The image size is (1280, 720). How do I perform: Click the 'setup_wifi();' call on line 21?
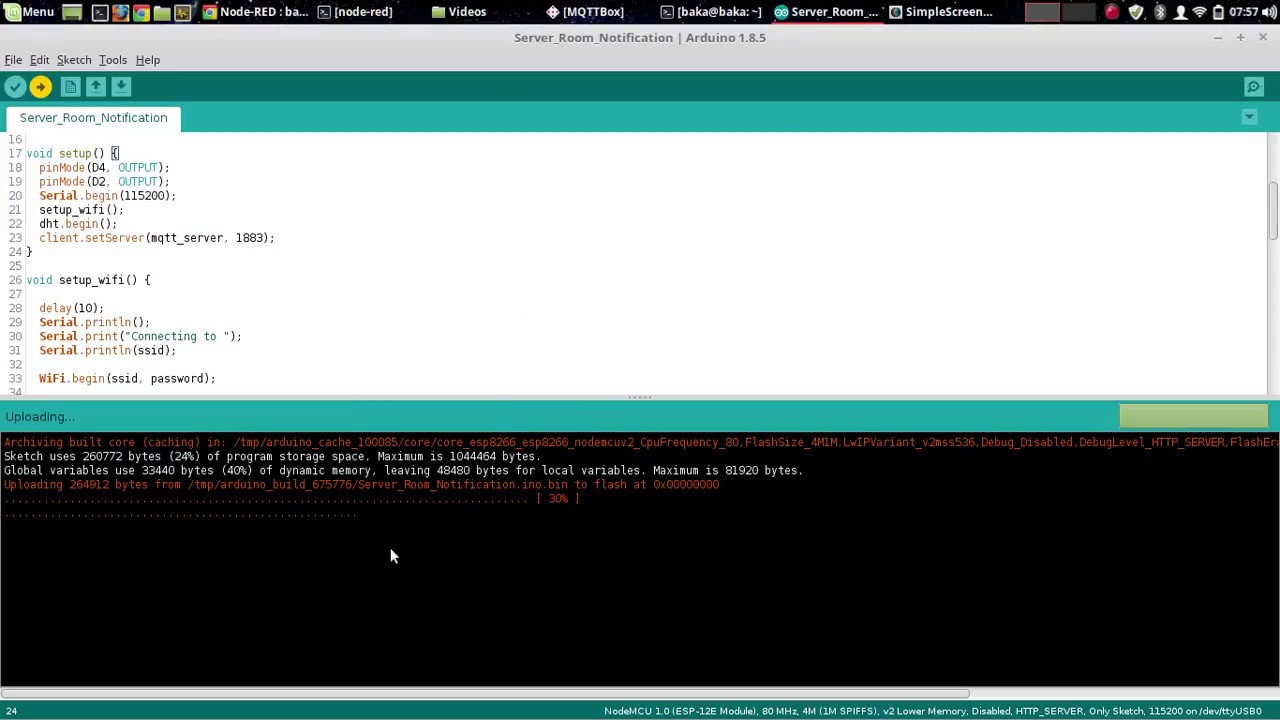point(81,210)
